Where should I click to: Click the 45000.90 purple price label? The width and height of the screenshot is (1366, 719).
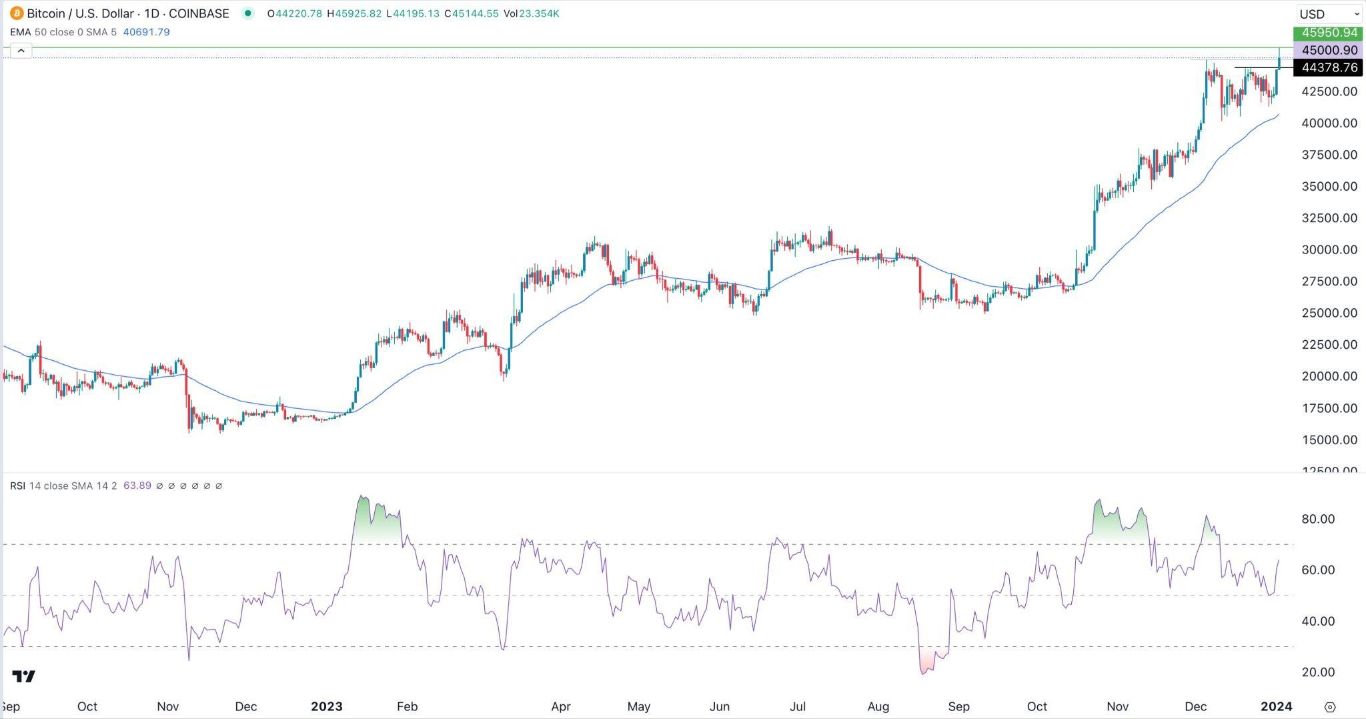pos(1328,50)
